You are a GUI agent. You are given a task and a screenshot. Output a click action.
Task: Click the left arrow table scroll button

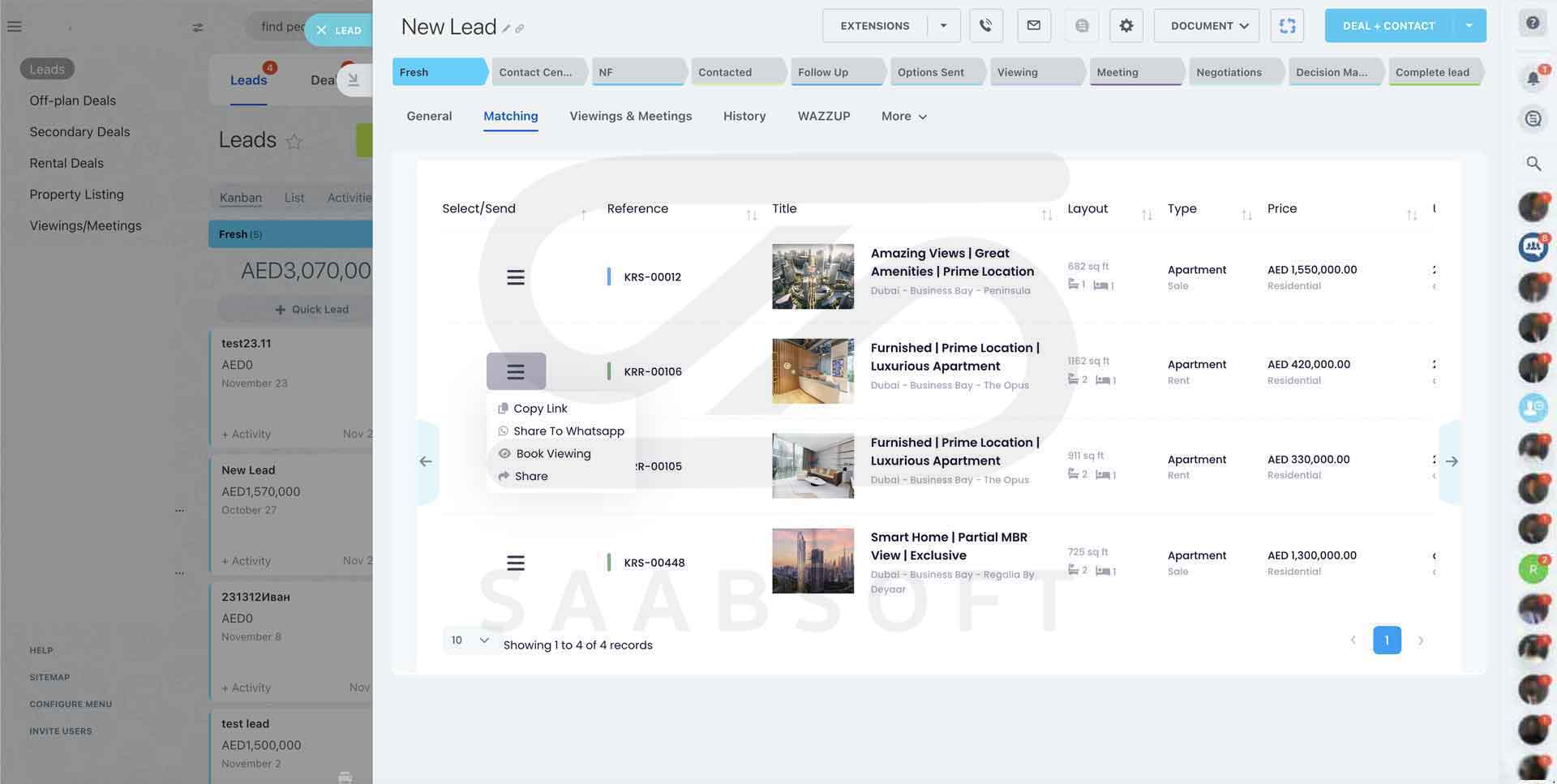(x=426, y=461)
